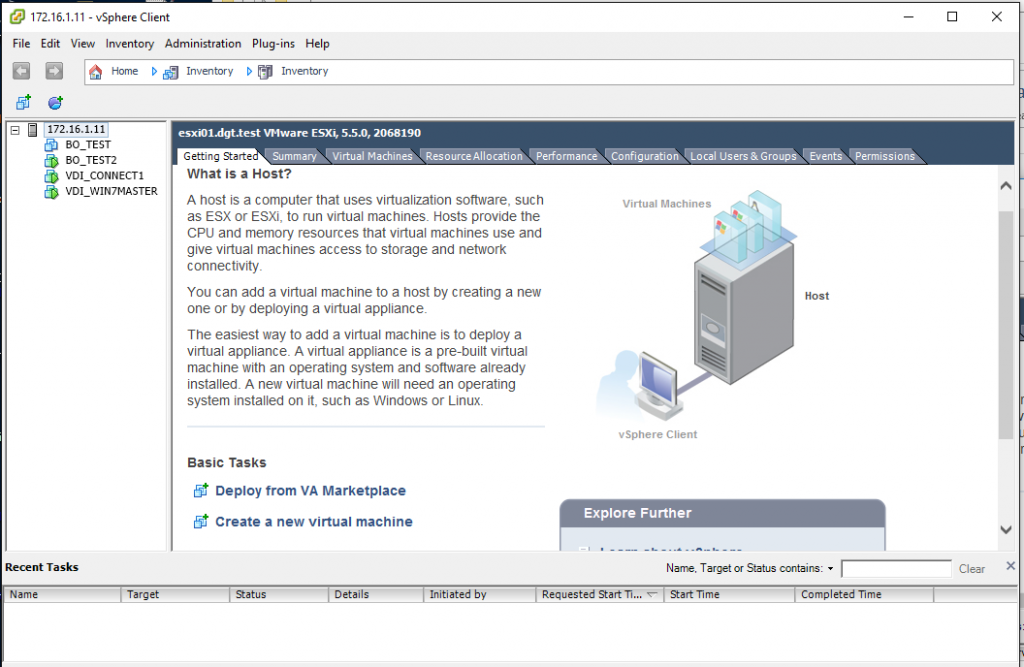Screen dimensions: 1024x667
Task: Select the VDI_CONNECT1 tree item
Action: tap(104, 176)
